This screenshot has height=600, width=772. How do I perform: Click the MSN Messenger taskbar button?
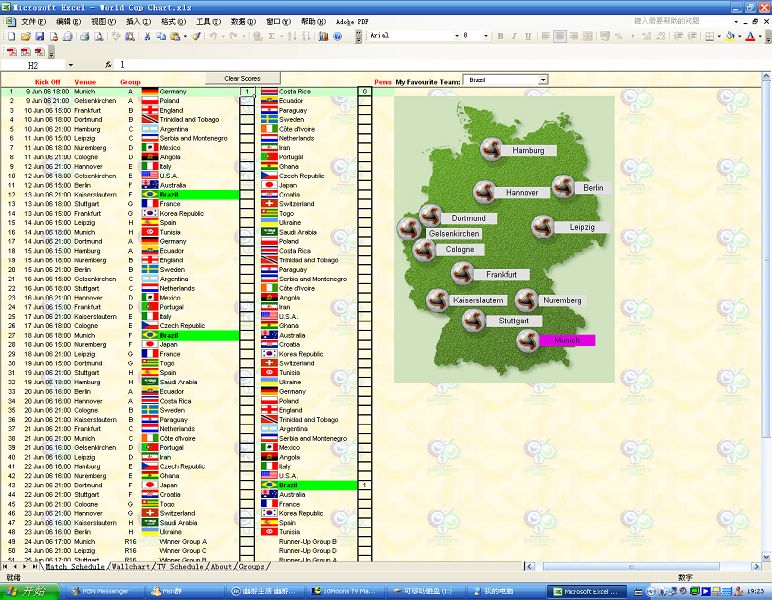pos(104,591)
